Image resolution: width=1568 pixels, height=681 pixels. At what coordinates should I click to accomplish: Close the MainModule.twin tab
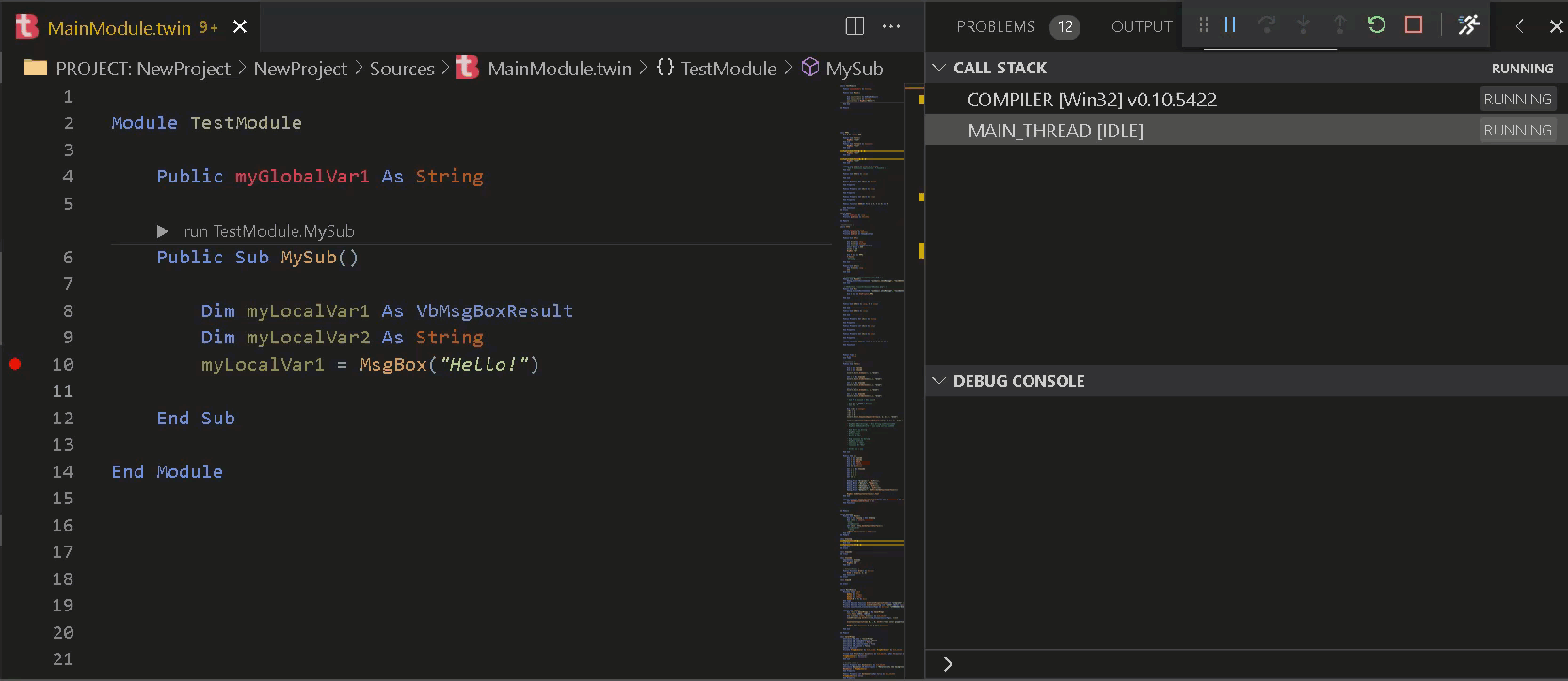click(240, 26)
